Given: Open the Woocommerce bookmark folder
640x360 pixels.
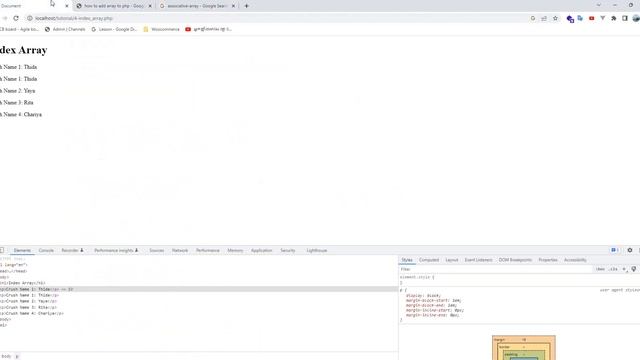Looking at the screenshot, I should (162, 29).
